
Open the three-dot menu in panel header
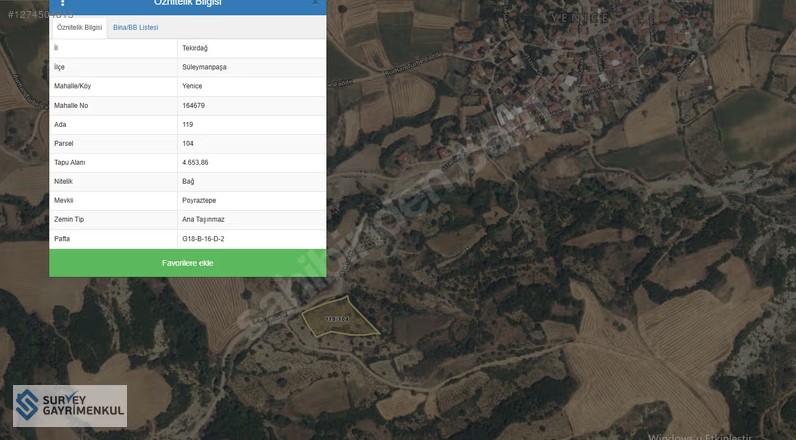(x=63, y=3)
